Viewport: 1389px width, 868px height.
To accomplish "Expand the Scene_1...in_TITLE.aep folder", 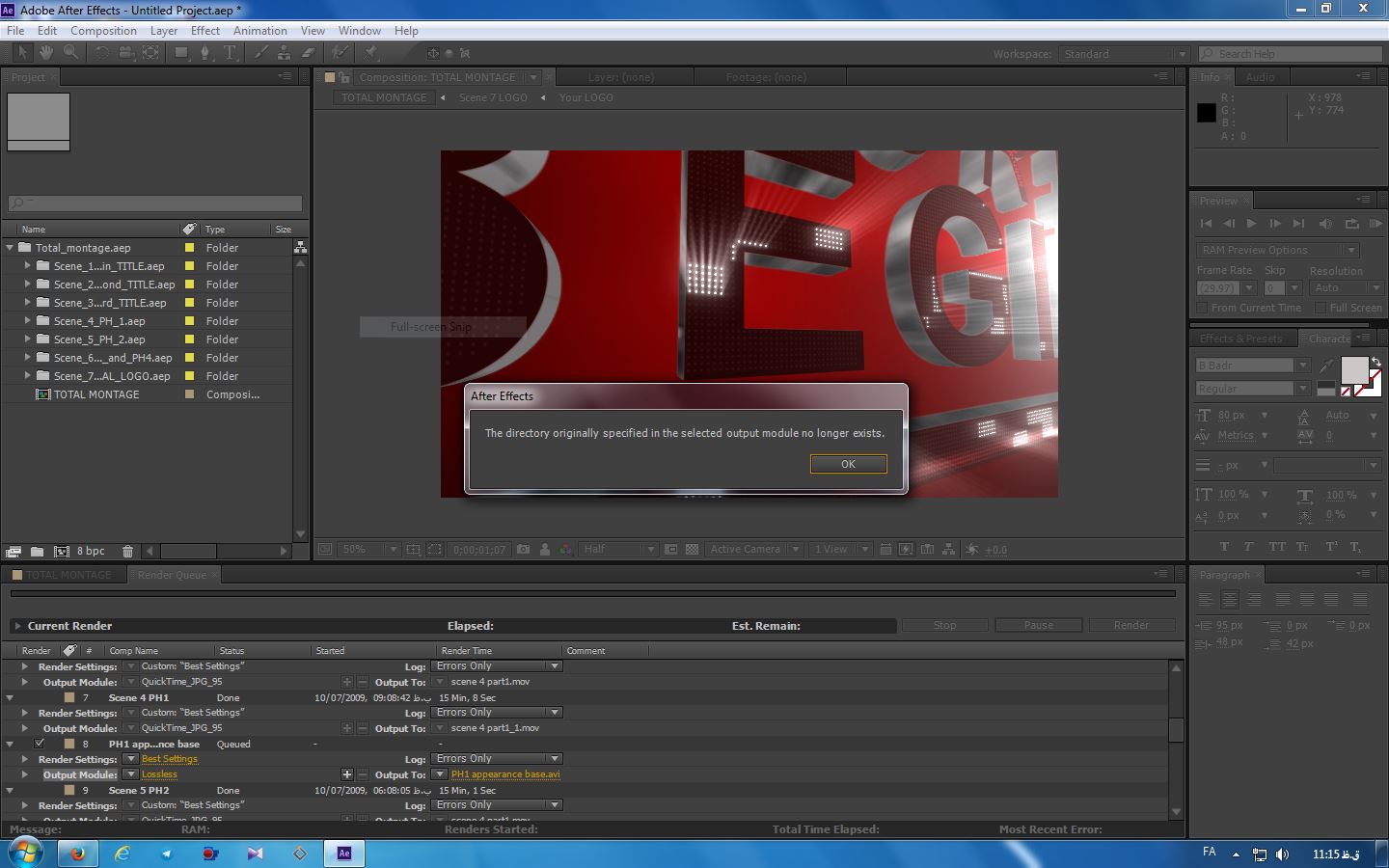I will tap(28, 266).
